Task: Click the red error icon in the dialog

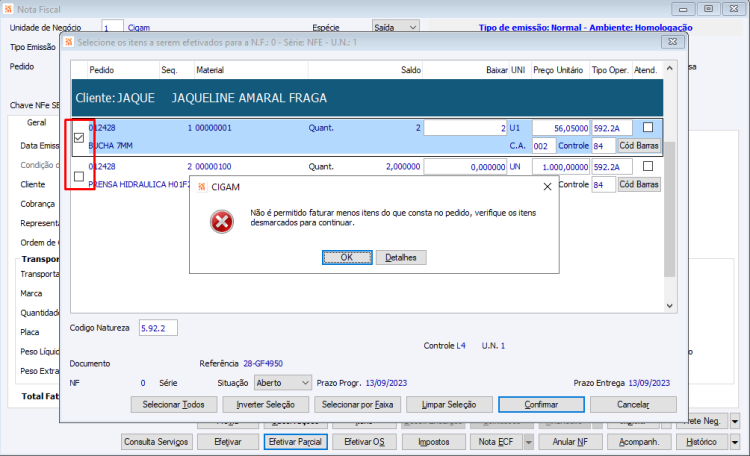Action: 221,222
